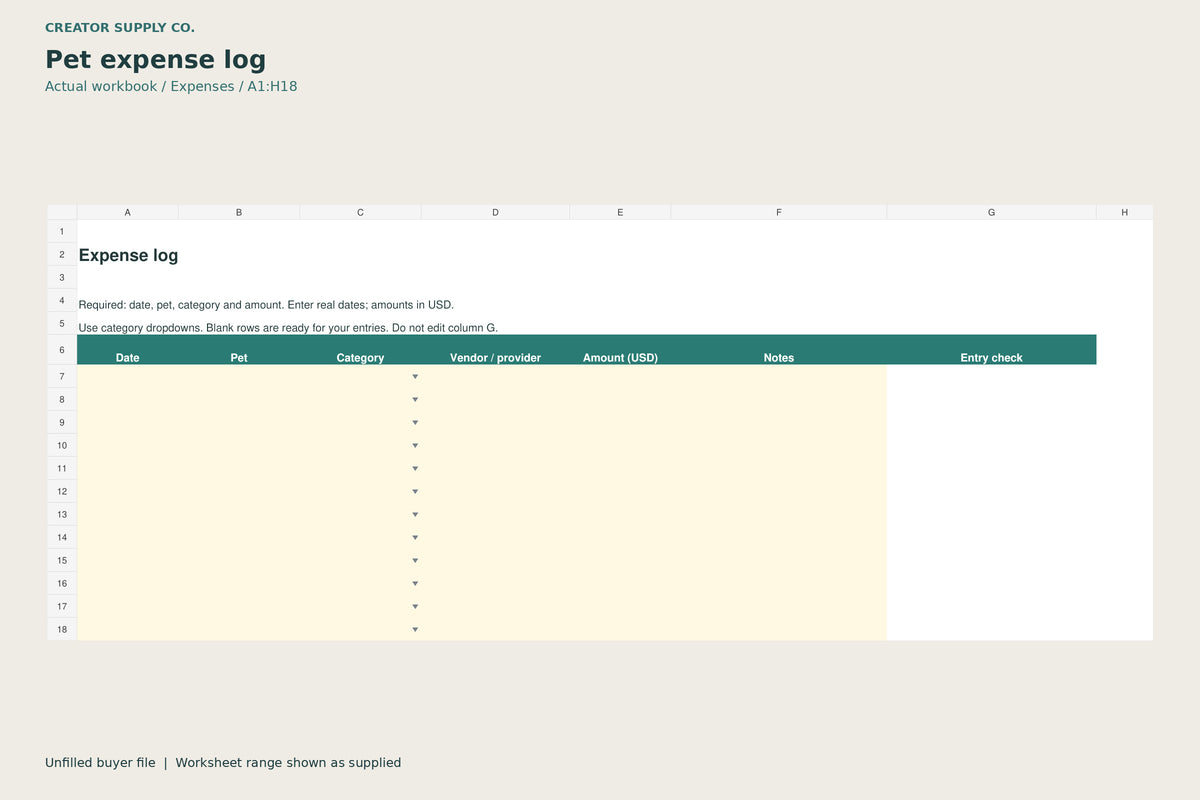Click 'Actual workbook / Expenses / A1:H18' breadcrumb text
The width and height of the screenshot is (1200, 800).
[171, 86]
